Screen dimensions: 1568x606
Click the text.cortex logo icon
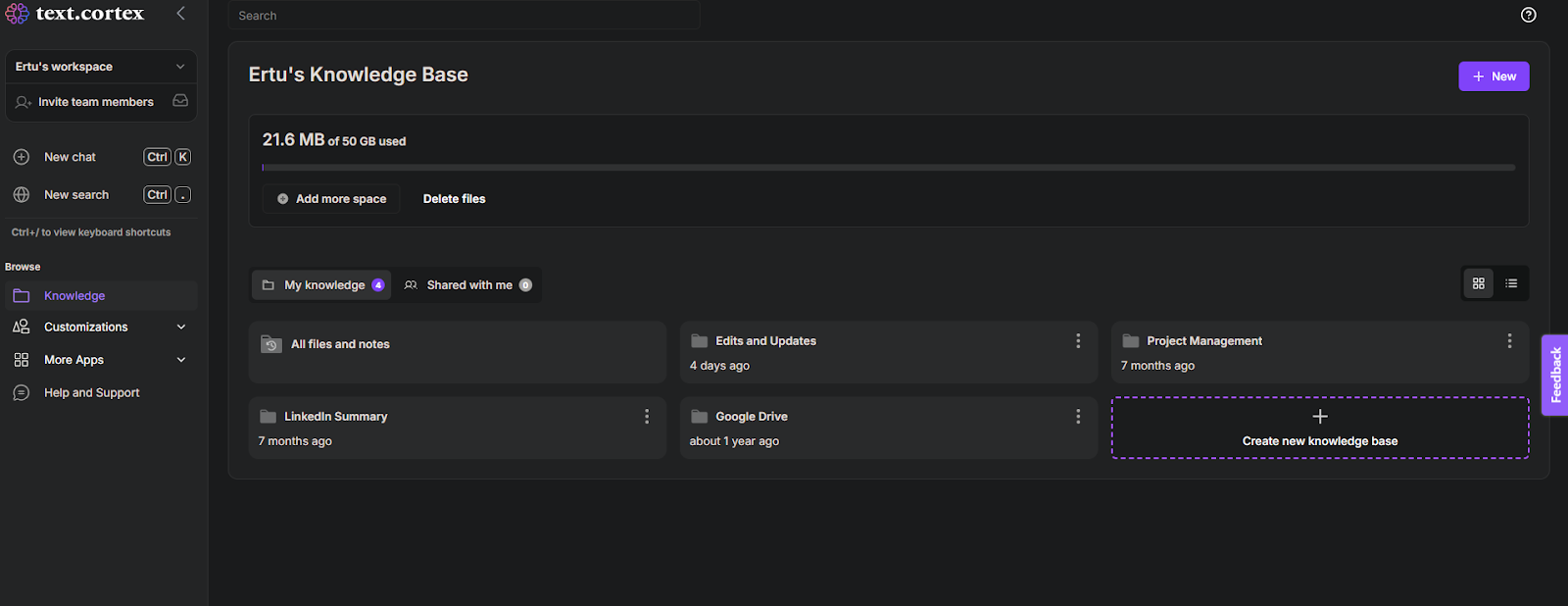pos(17,13)
